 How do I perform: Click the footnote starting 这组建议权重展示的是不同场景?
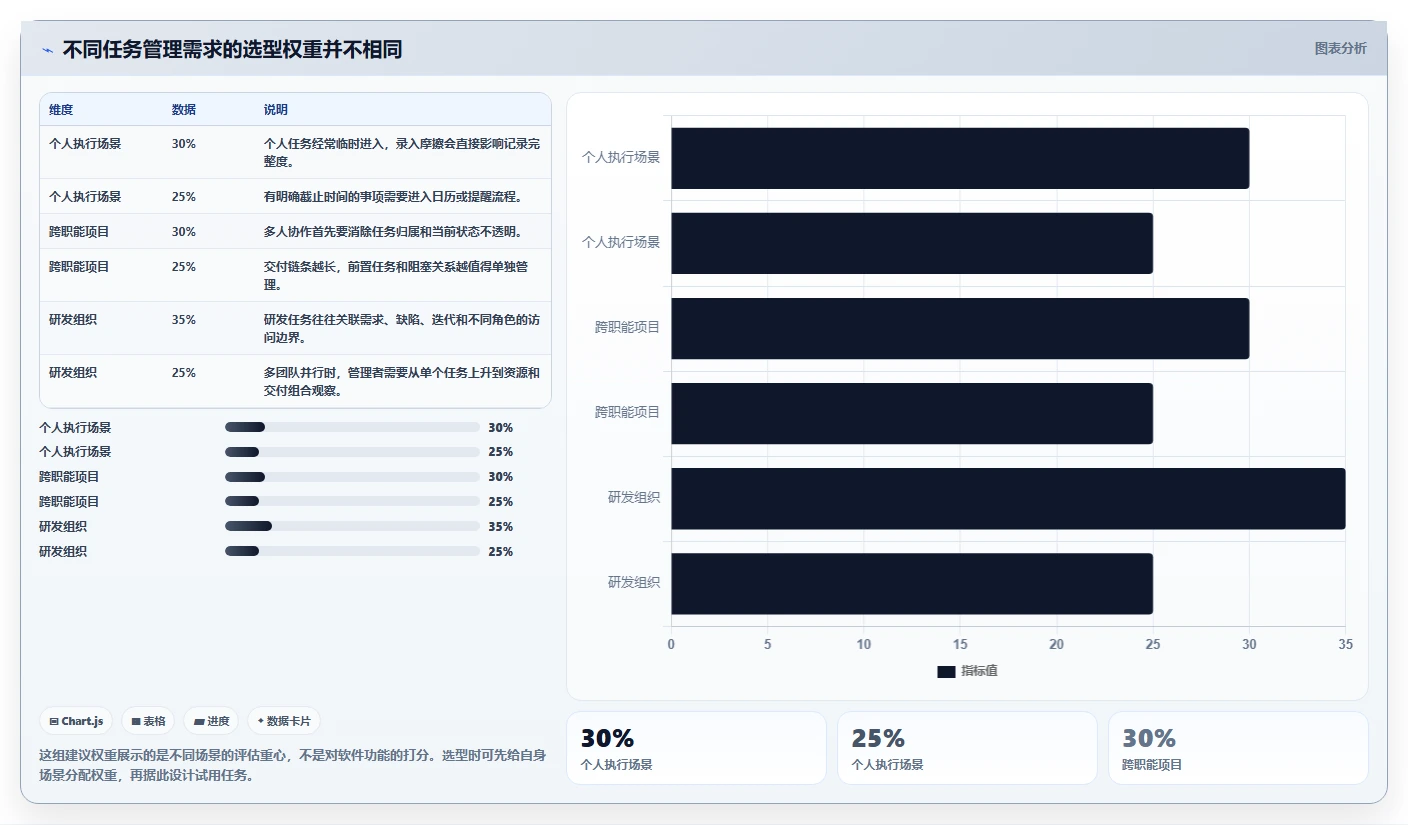pos(293,765)
